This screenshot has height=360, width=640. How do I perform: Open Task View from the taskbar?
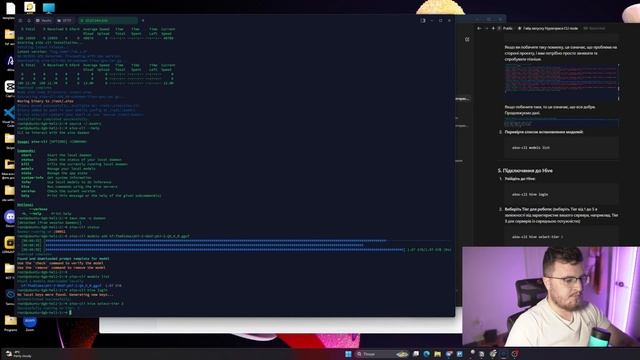[416, 354]
